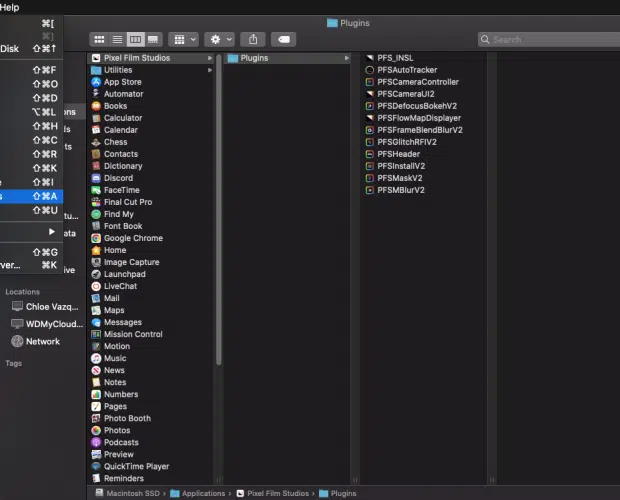Select the QuickTime Player icon
Screen dimensions: 620x500
[96, 466]
